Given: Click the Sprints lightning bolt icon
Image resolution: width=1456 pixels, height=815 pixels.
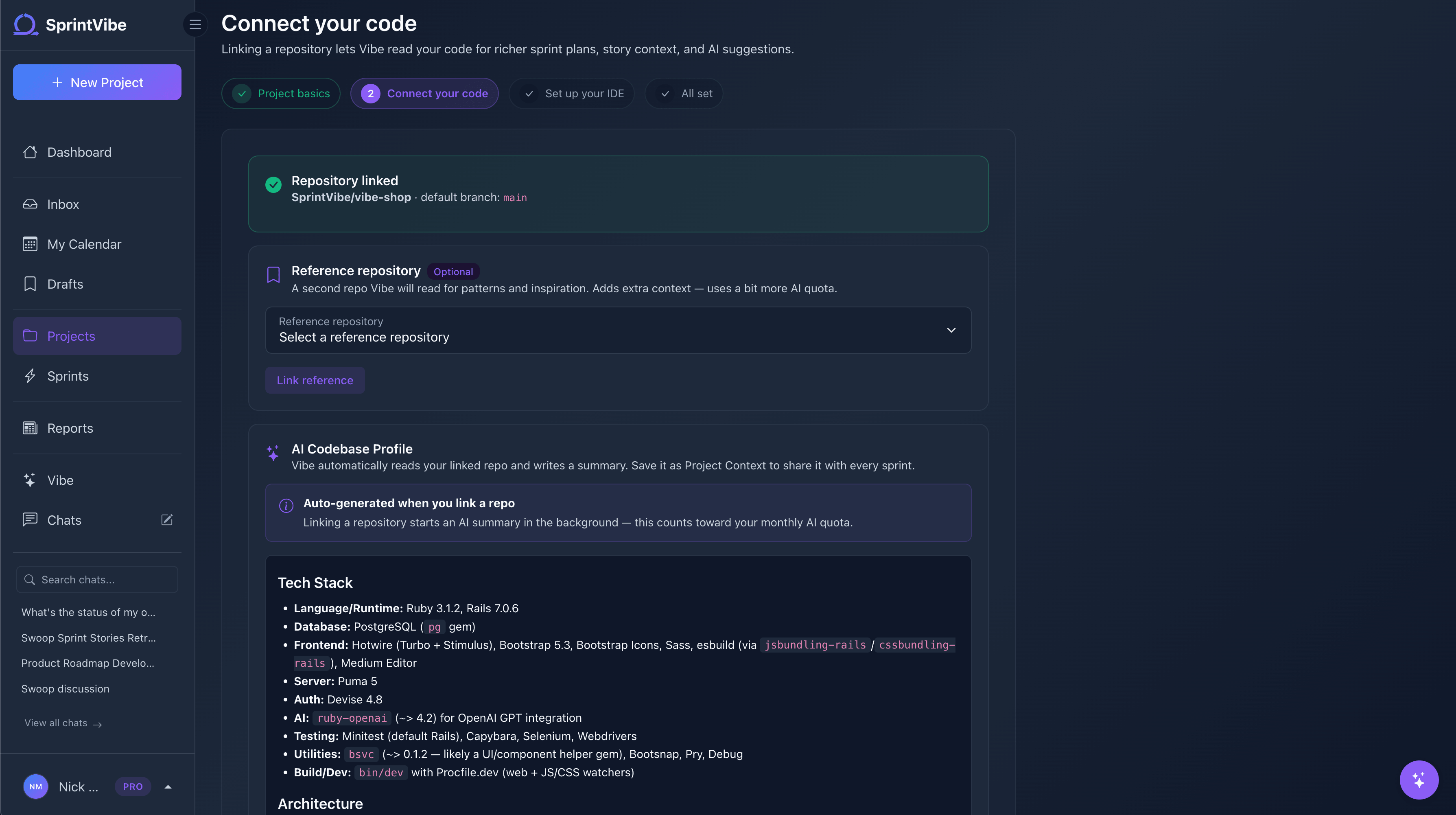Looking at the screenshot, I should click(x=30, y=376).
